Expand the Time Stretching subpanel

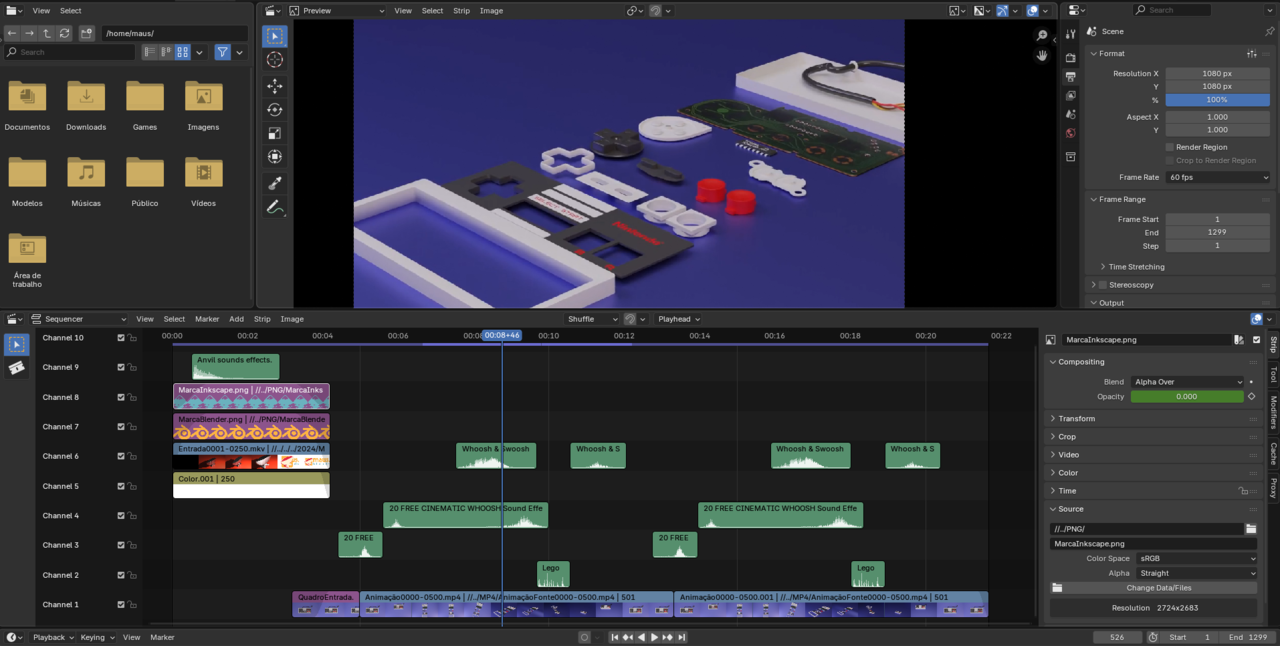click(x=1136, y=267)
